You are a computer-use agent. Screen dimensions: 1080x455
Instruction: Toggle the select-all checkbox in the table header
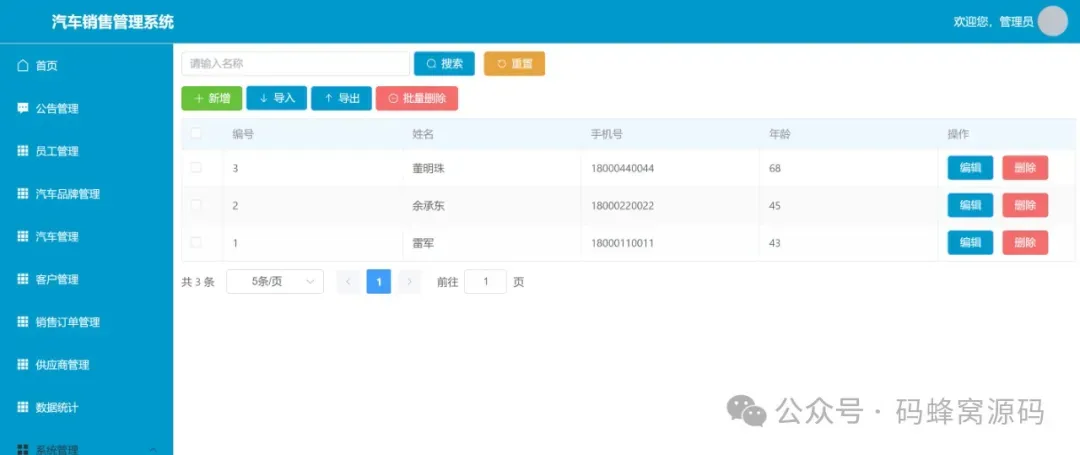196,134
